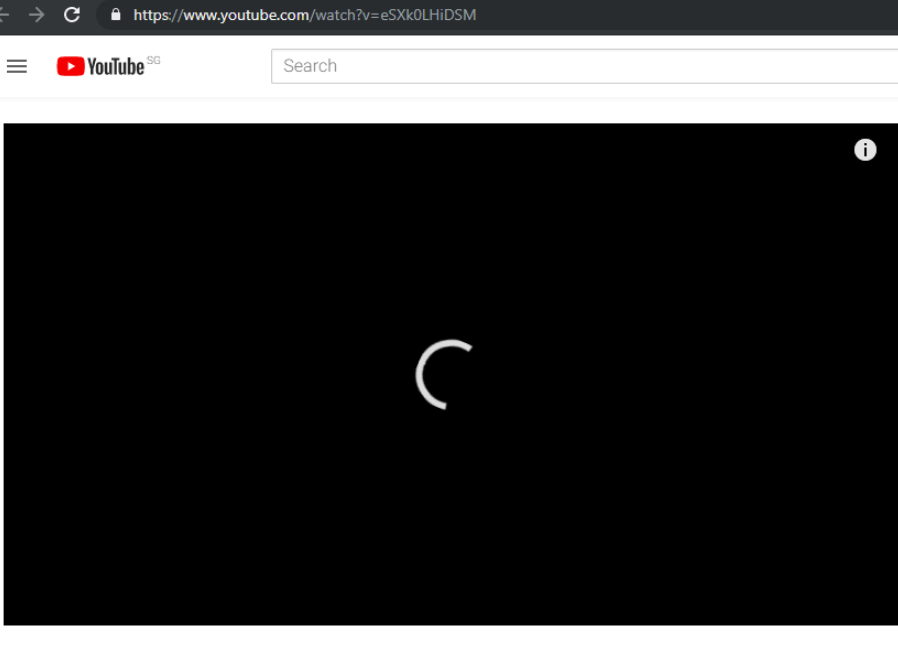Click empty header space right of SG label
The height and width of the screenshot is (647, 898).
pos(215,67)
